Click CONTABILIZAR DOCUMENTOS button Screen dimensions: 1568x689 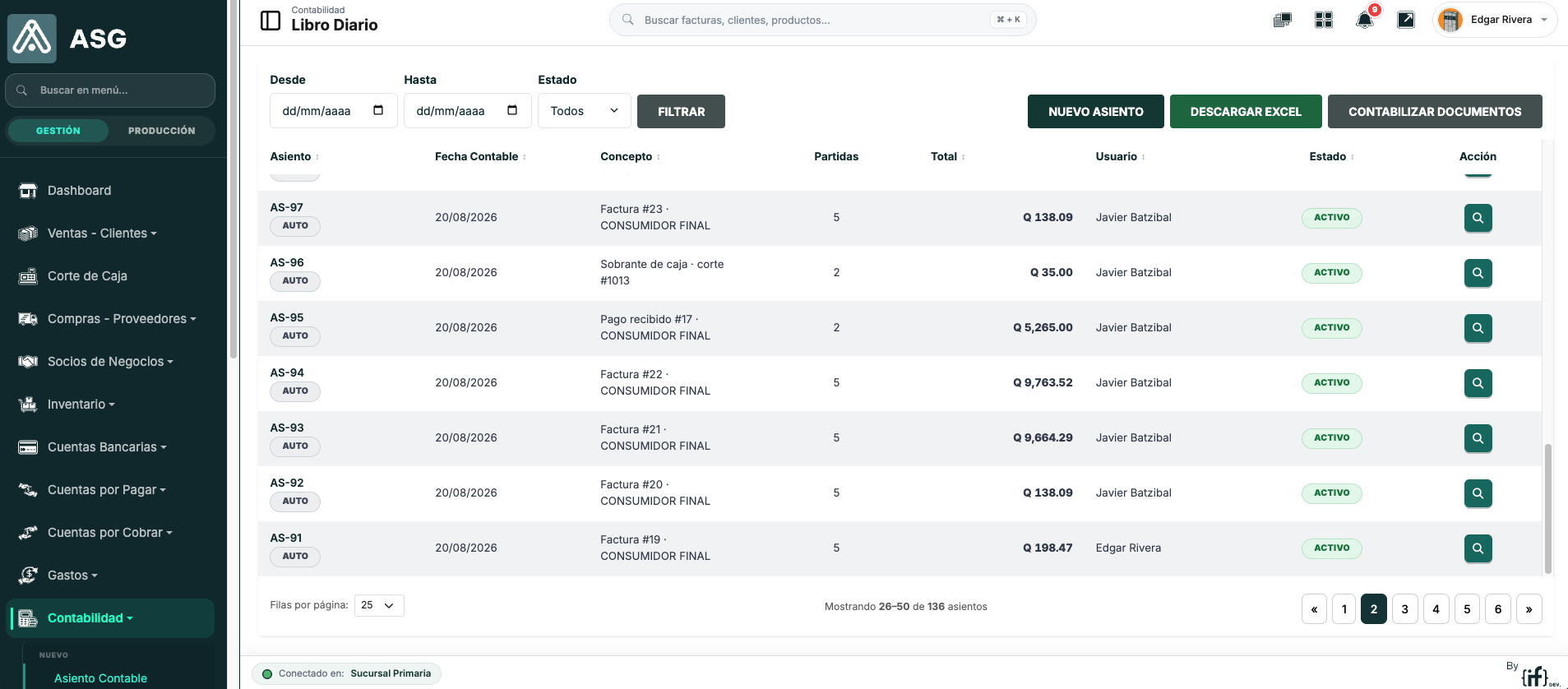(1435, 112)
